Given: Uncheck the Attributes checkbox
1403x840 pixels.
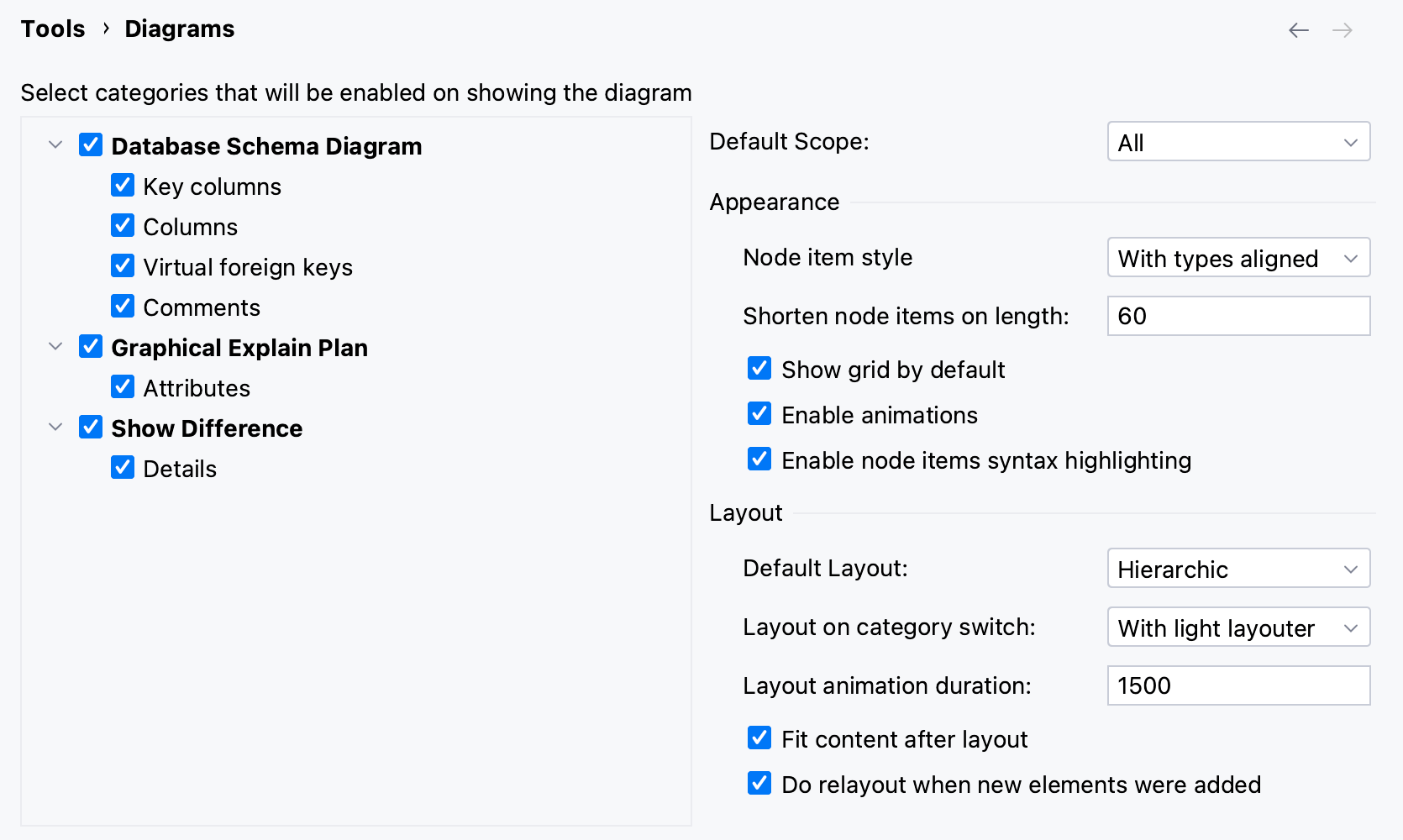Looking at the screenshot, I should pos(123,386).
